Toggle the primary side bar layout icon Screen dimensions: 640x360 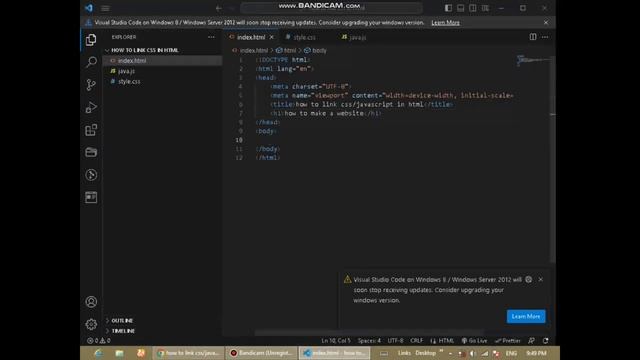tap(448, 8)
